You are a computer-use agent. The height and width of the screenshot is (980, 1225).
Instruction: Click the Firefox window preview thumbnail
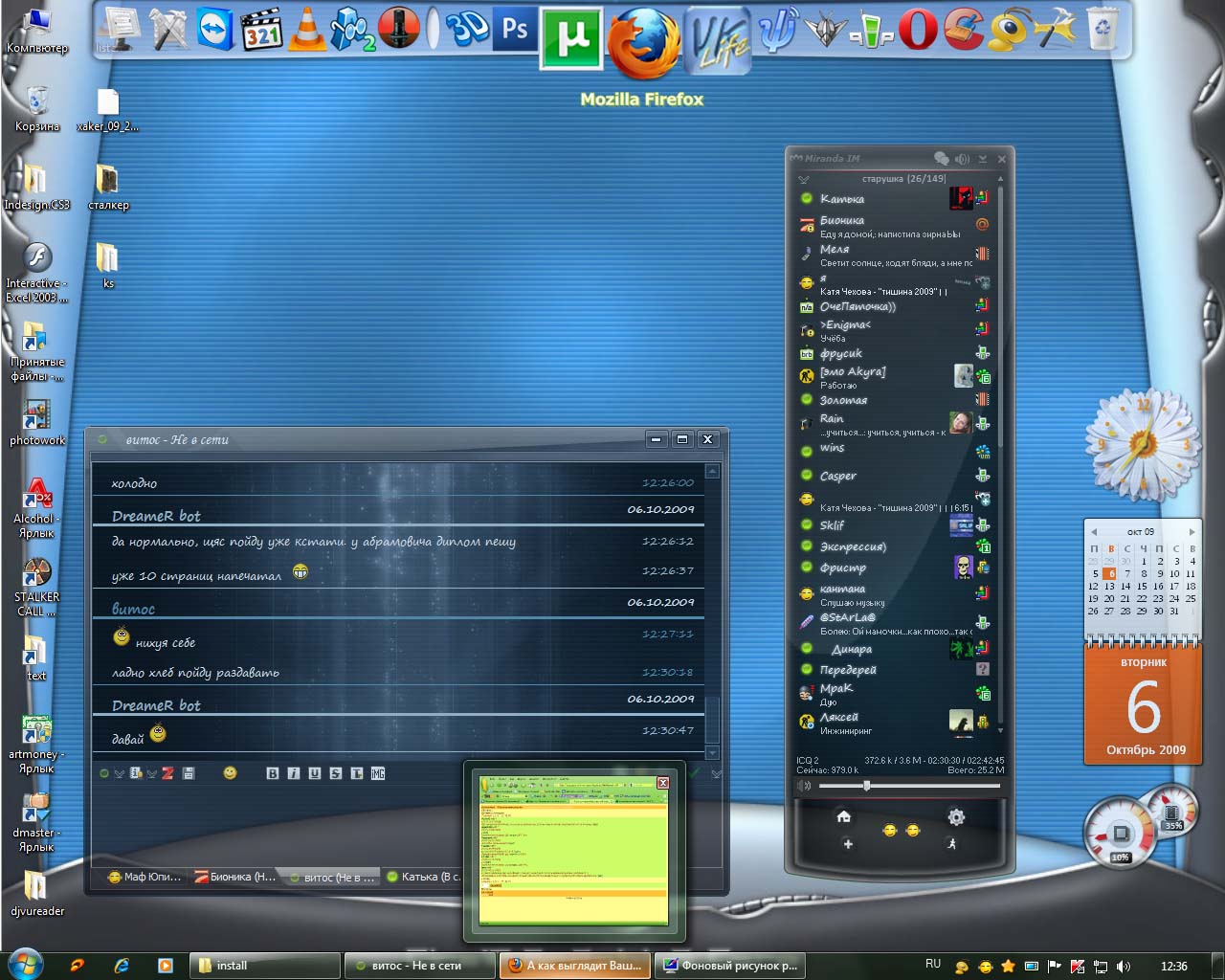[x=573, y=850]
